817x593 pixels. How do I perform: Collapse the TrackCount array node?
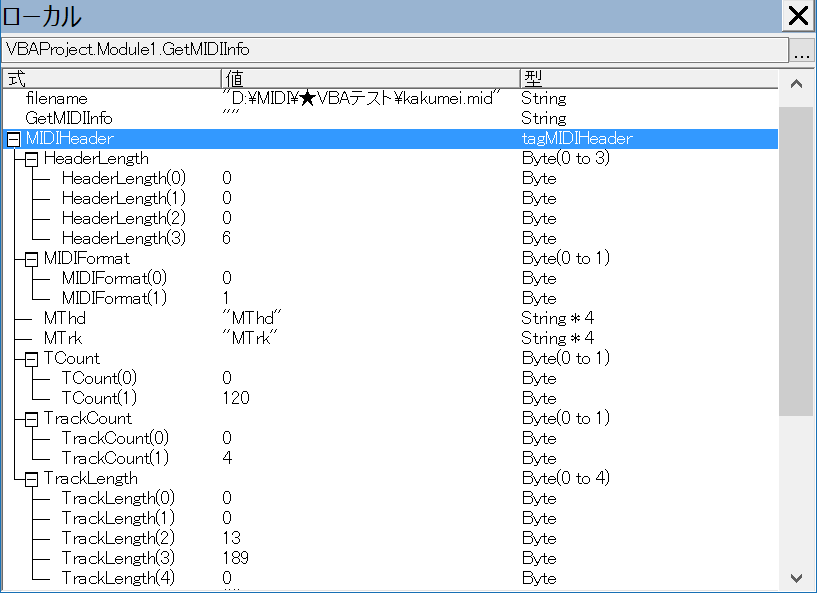click(31, 419)
